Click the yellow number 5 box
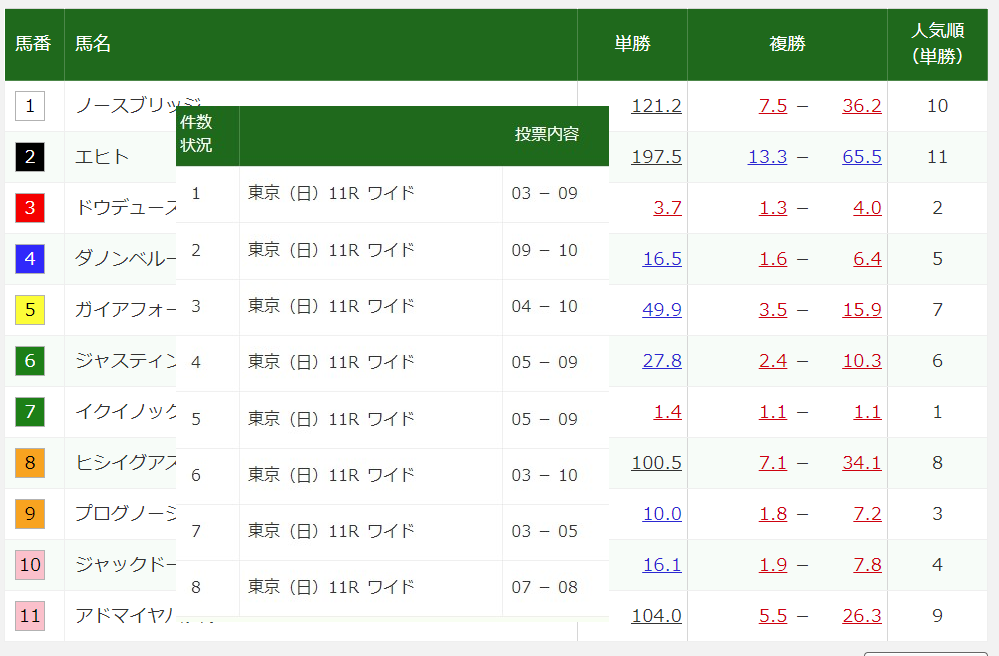 pyautogui.click(x=30, y=309)
